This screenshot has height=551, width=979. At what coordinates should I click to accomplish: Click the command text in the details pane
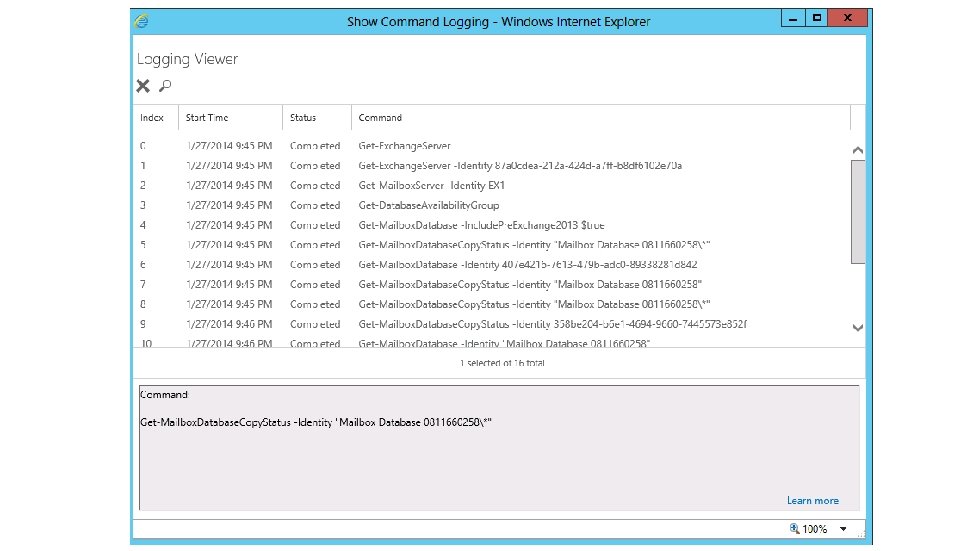click(316, 422)
